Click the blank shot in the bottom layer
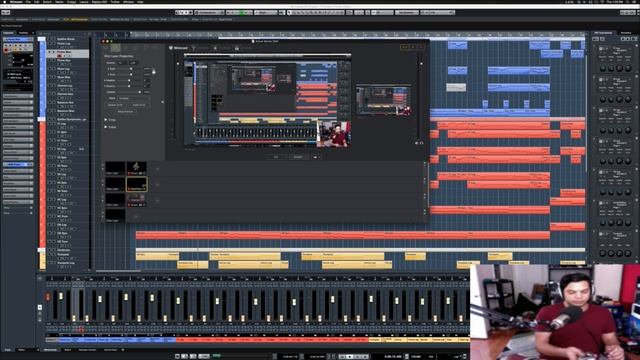This screenshot has width=640, height=360. (116, 216)
